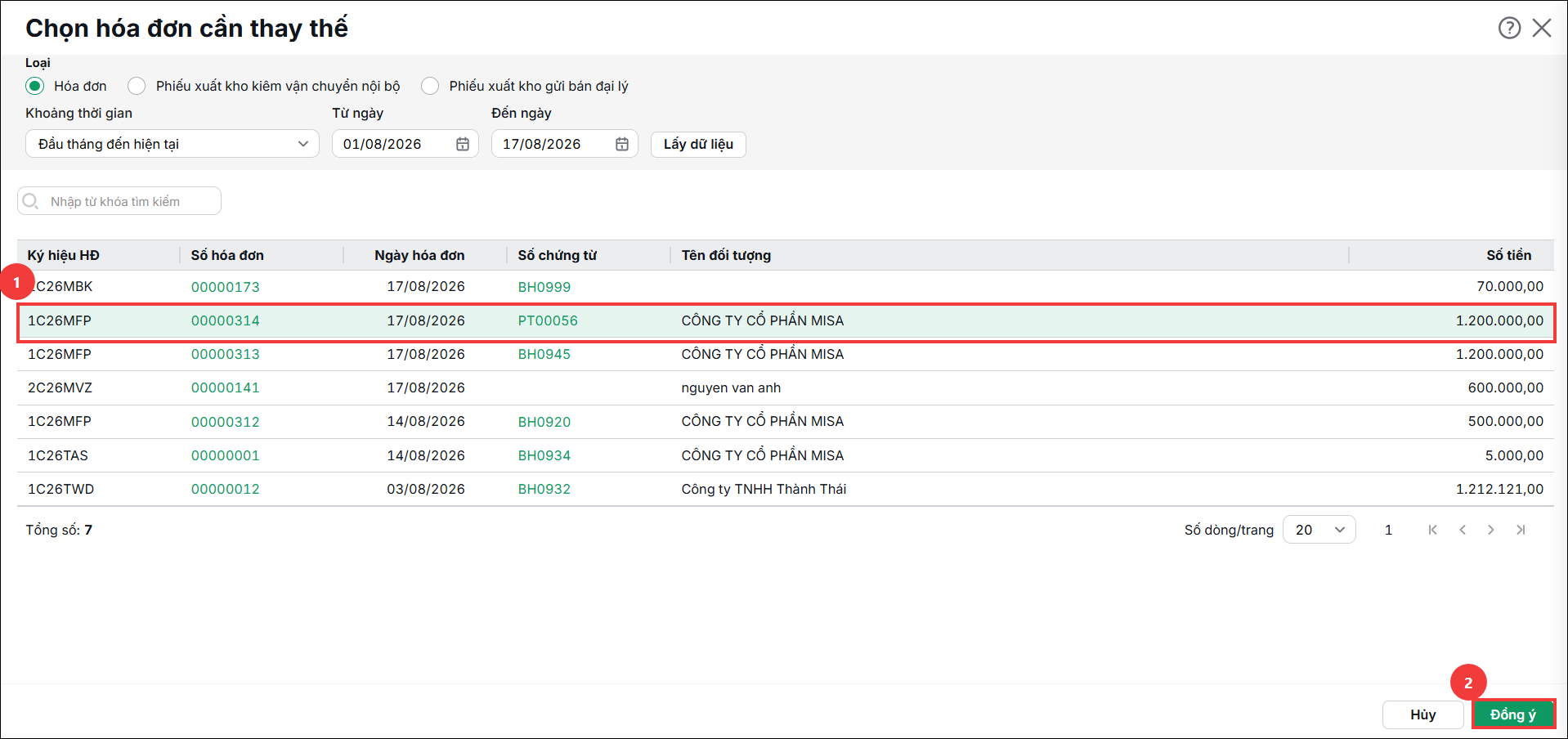Open calendar picker for Từ ngày
The height and width of the screenshot is (739, 1568).
463,144
